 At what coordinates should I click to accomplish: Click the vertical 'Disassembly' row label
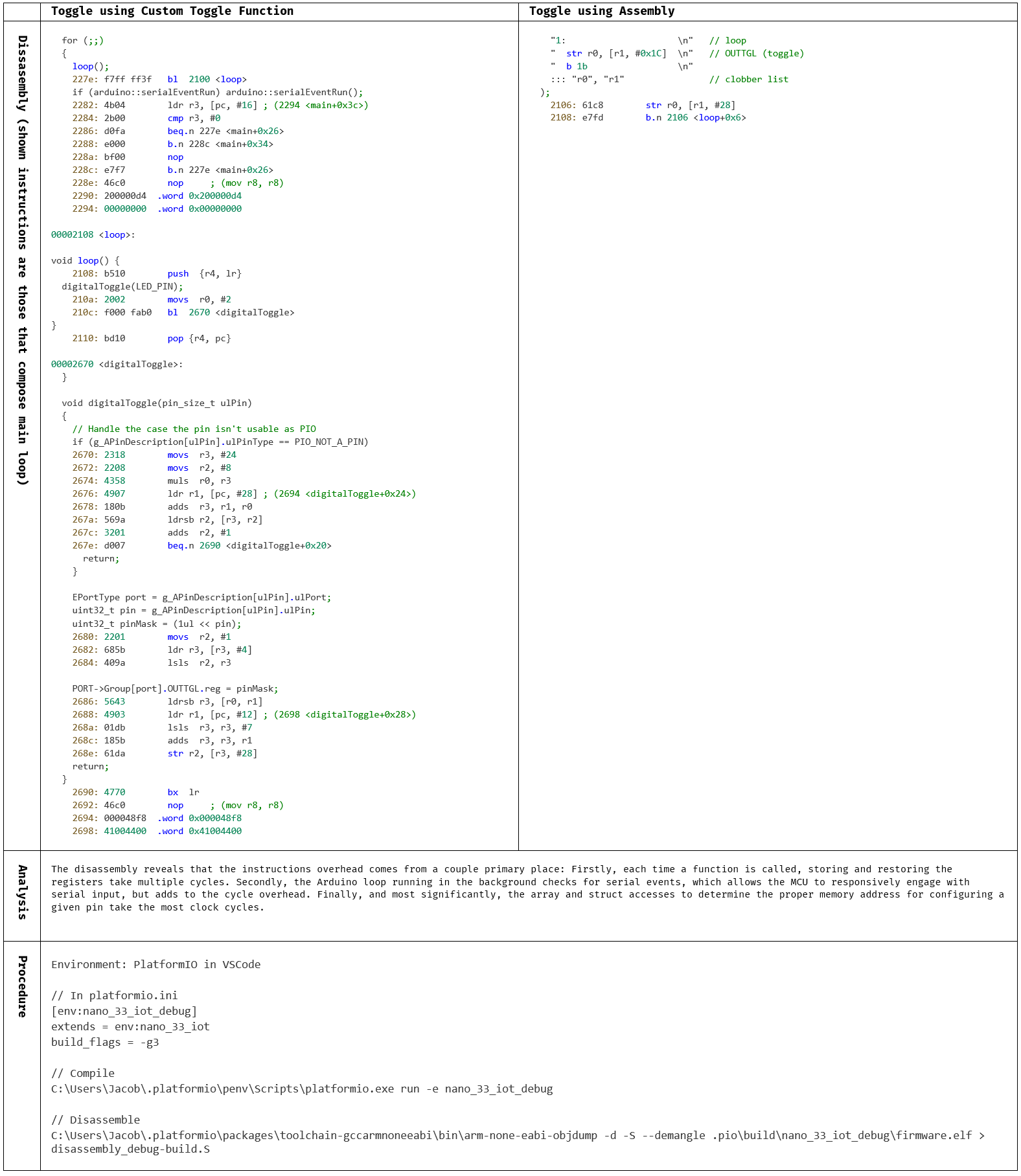[22, 259]
